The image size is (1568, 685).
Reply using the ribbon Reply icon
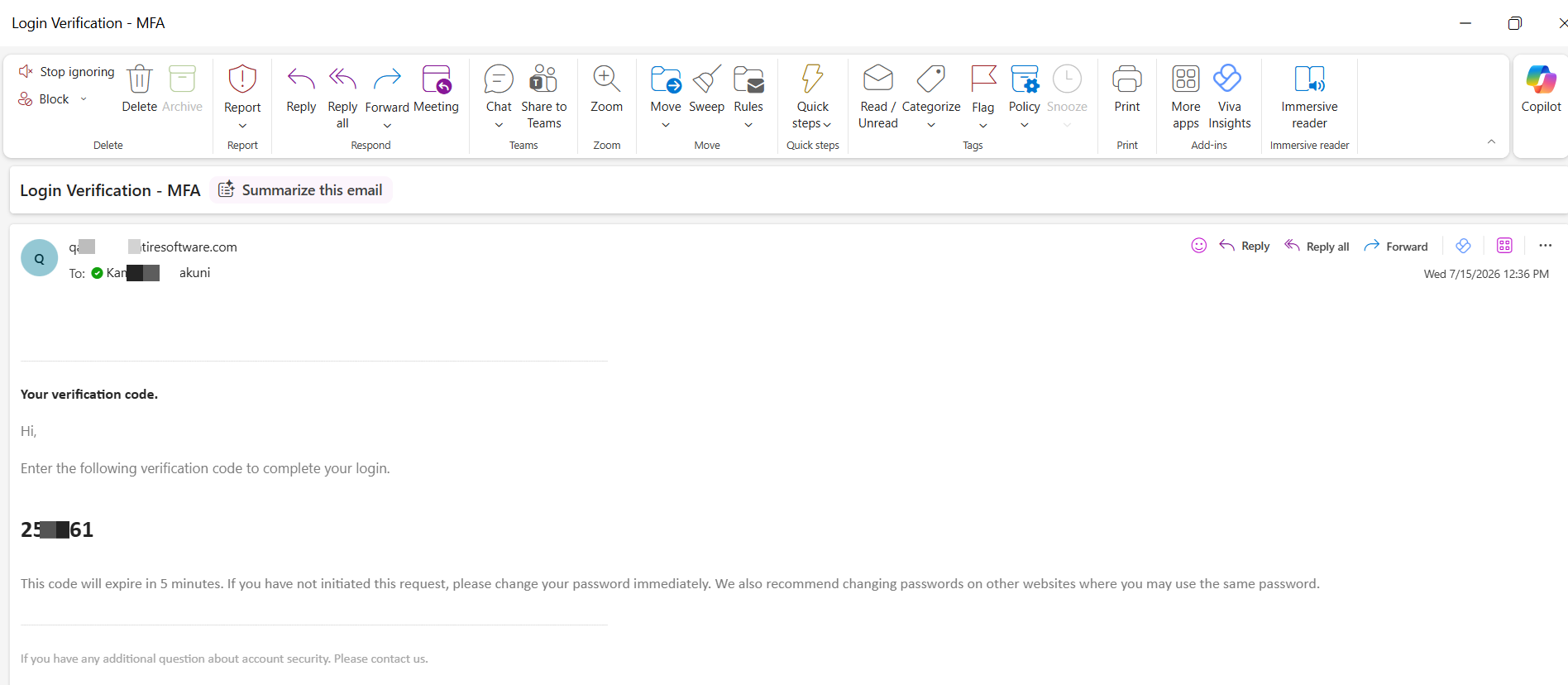click(x=301, y=89)
